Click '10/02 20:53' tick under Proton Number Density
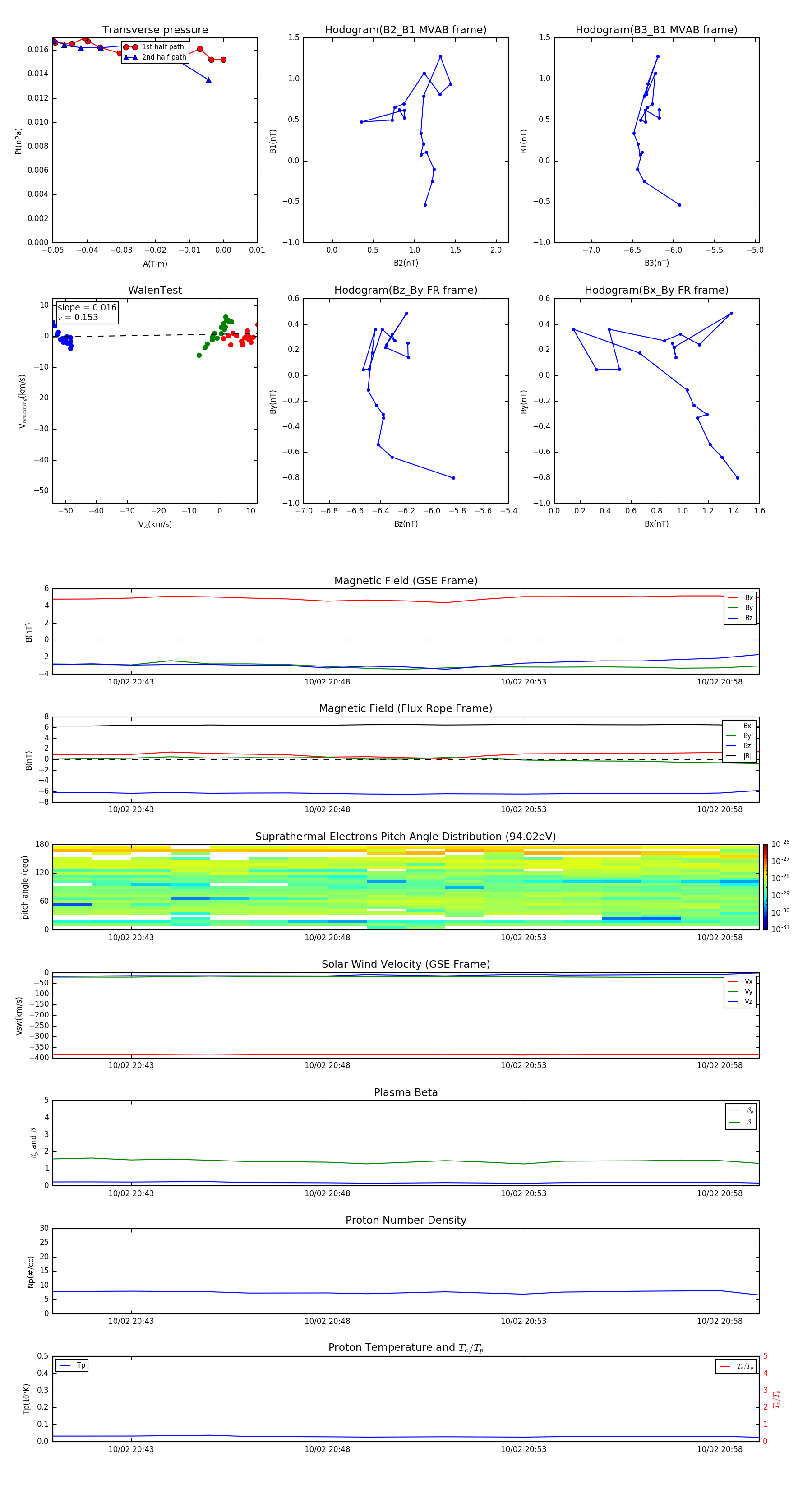The width and height of the screenshot is (812, 1489). pos(524,1321)
